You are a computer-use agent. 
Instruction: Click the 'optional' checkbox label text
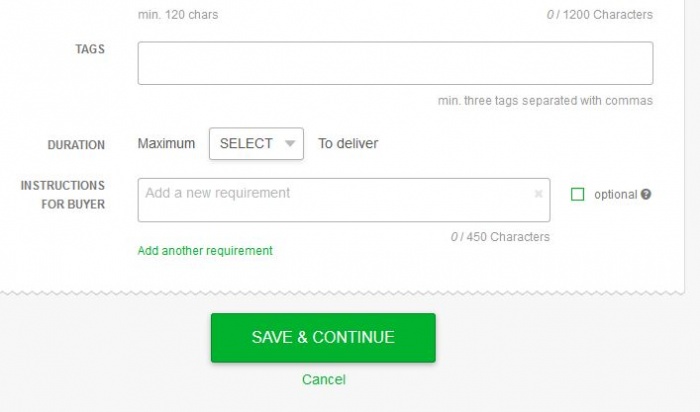615,194
